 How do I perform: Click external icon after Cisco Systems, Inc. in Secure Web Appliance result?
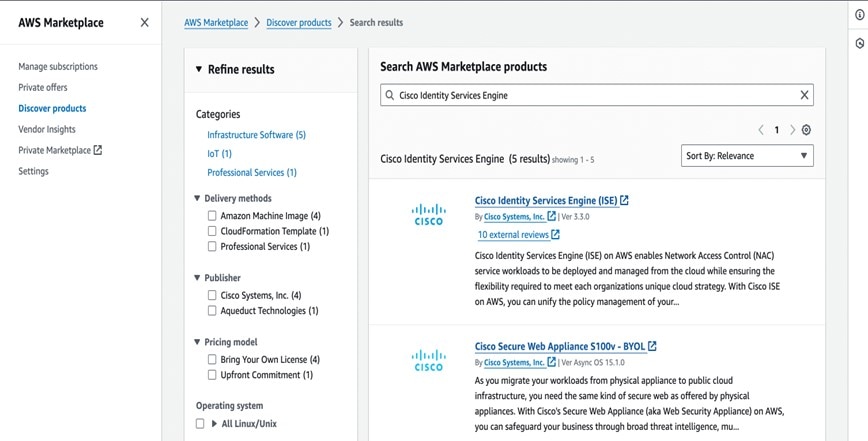click(x=551, y=362)
